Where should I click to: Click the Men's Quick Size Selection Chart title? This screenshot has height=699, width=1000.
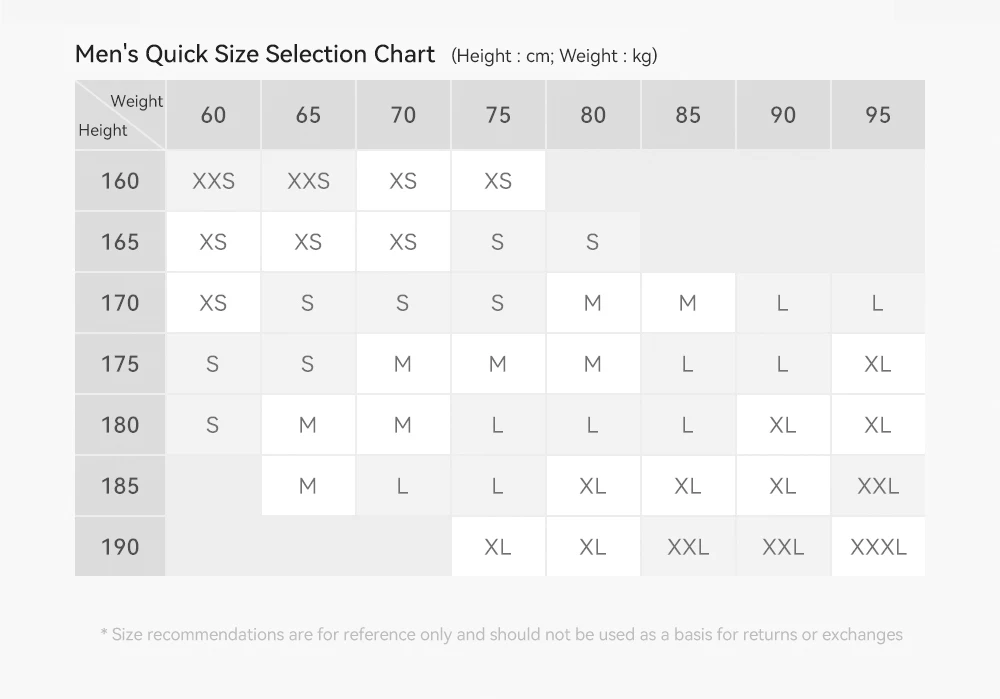coord(255,54)
